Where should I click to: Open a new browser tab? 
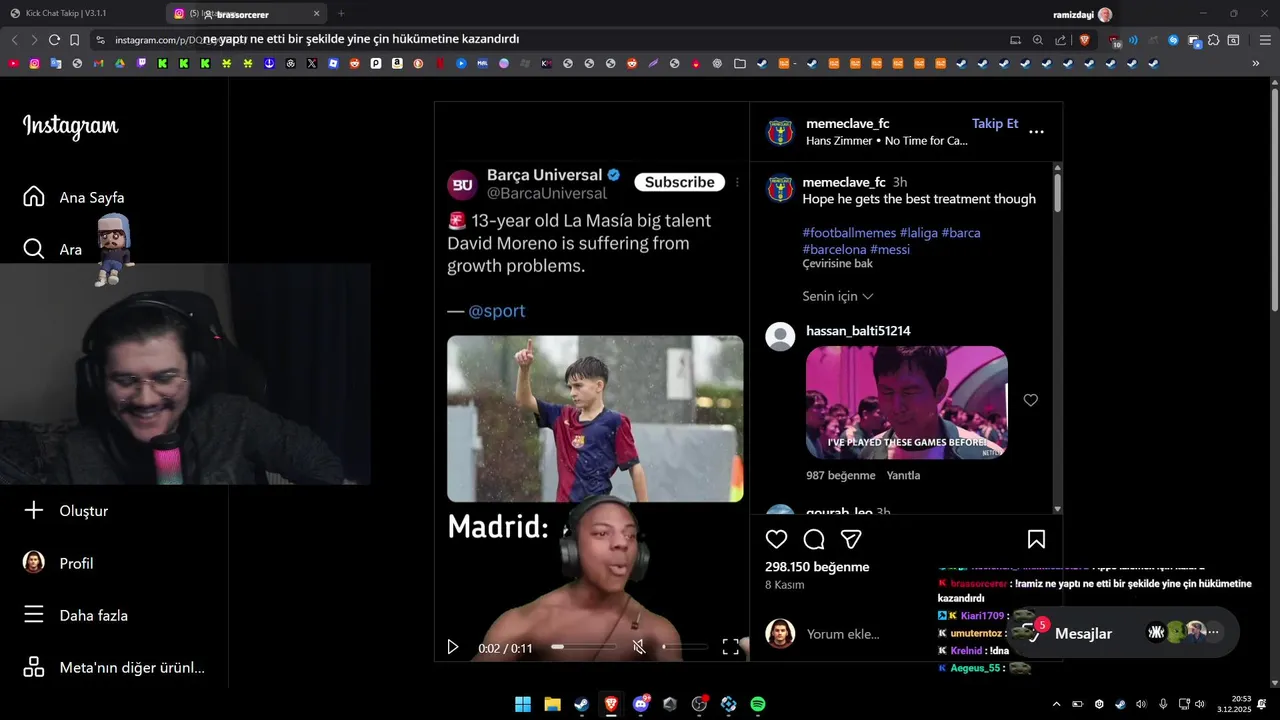[x=341, y=14]
